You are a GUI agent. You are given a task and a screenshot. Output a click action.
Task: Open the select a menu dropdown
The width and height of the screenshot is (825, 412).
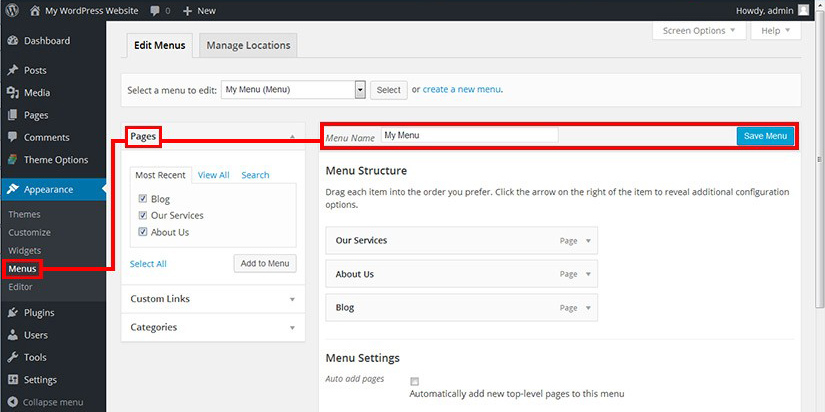(360, 90)
